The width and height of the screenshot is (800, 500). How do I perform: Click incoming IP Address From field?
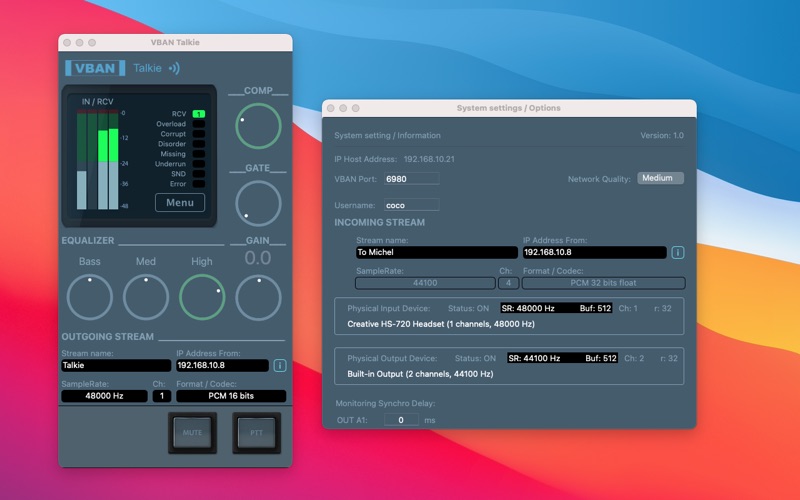click(x=595, y=253)
